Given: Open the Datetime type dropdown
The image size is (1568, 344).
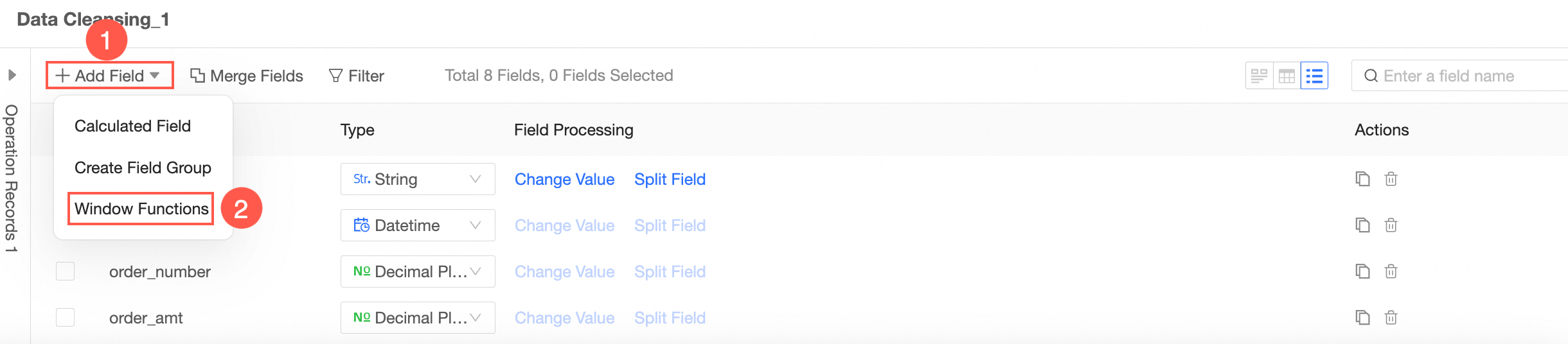Looking at the screenshot, I should pos(417,225).
